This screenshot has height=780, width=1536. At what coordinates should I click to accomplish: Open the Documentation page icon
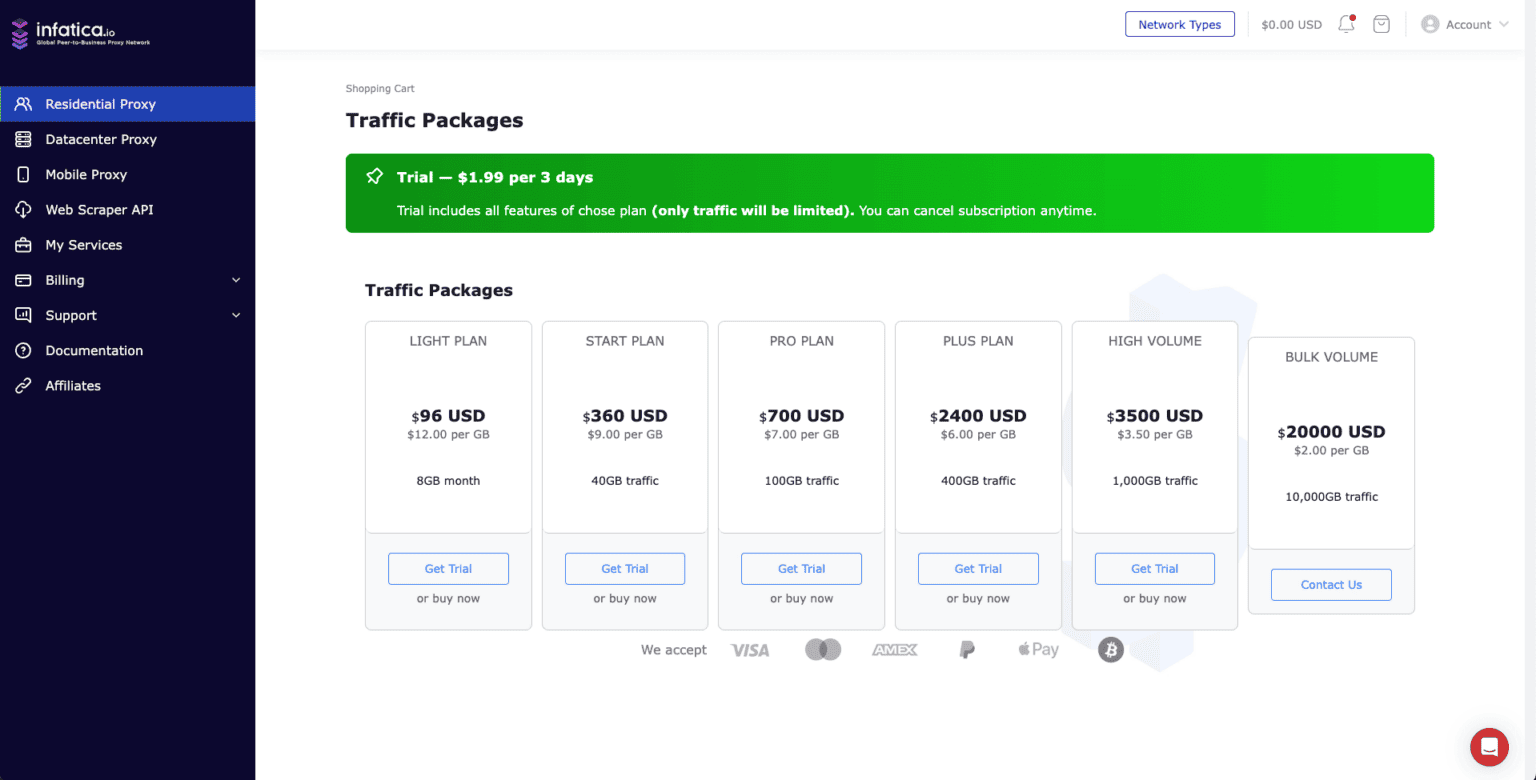[x=22, y=350]
